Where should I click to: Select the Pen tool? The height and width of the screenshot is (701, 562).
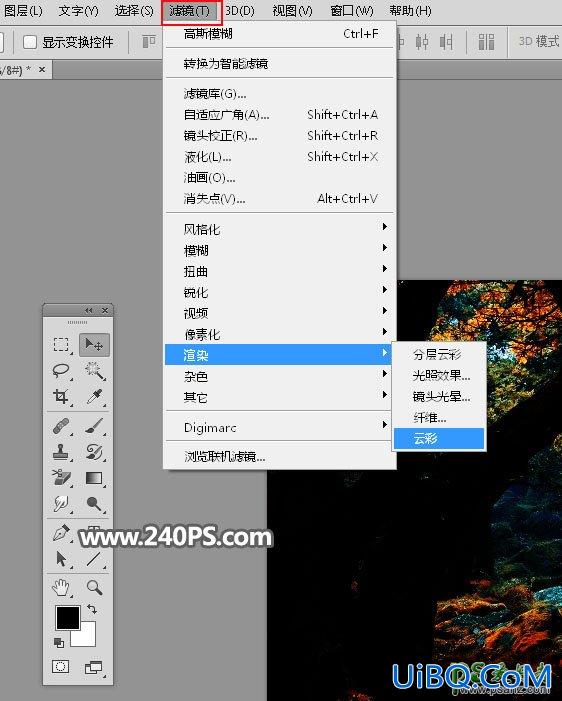(x=61, y=533)
